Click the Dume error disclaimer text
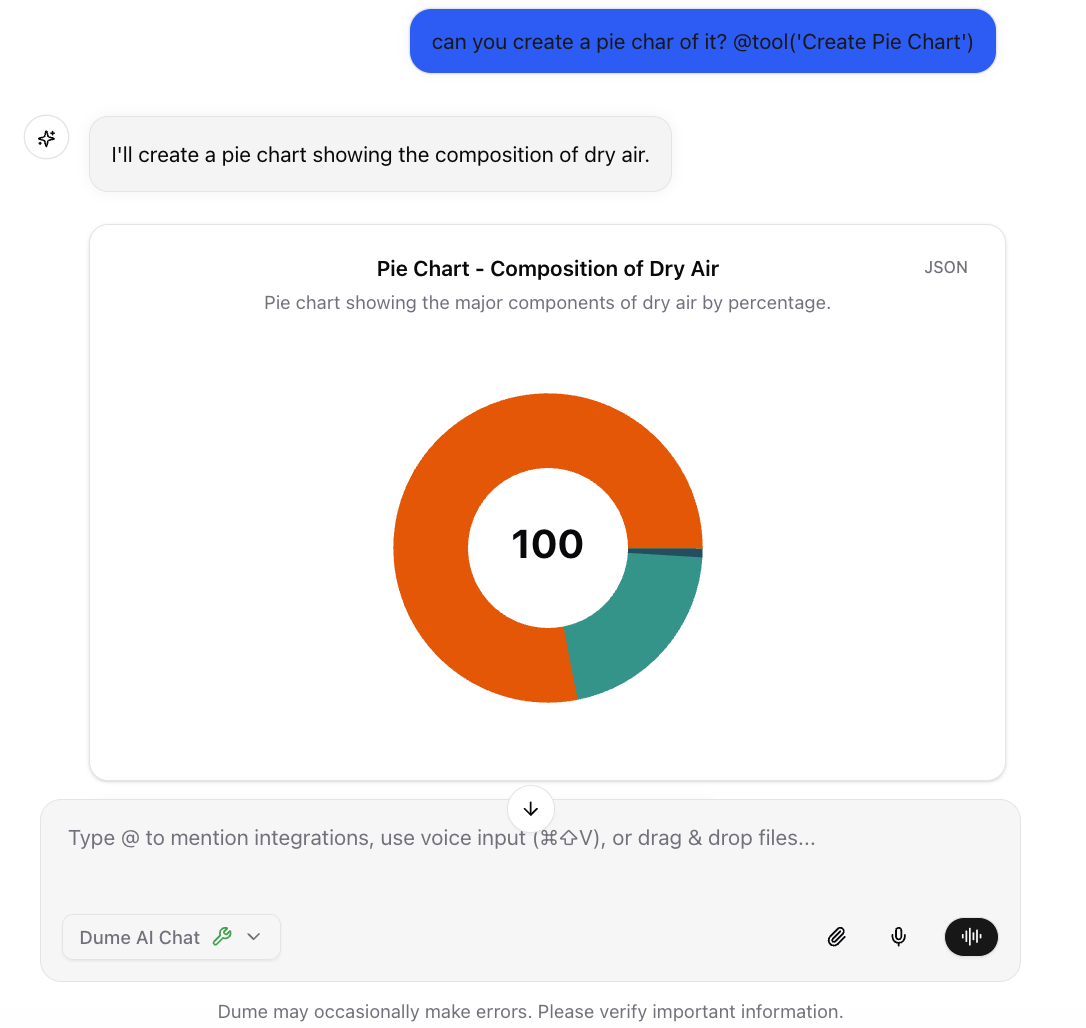This screenshot has height=1028, width=1086. [531, 1012]
